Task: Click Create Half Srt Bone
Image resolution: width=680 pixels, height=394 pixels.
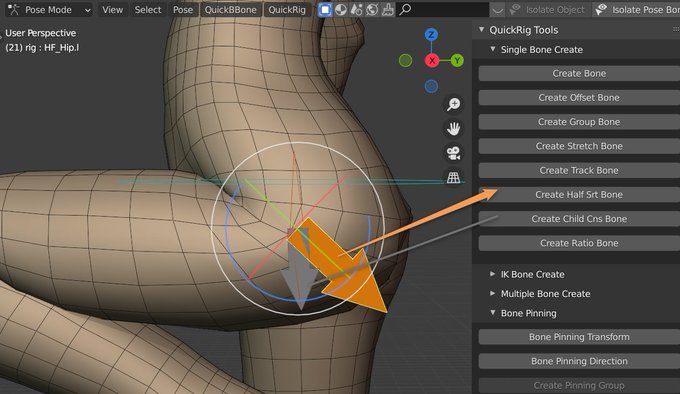Action: 579,195
